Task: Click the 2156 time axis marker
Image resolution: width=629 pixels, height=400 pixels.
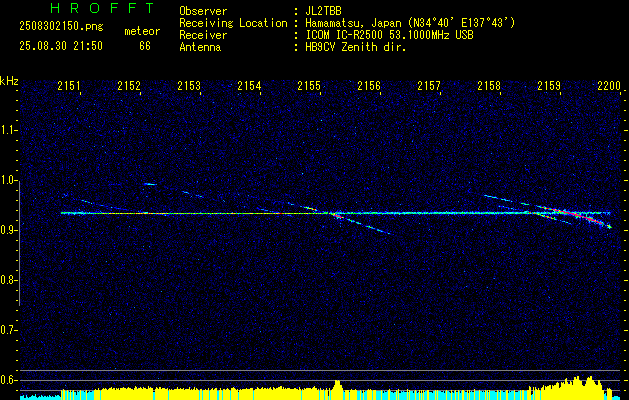Action: click(x=369, y=86)
